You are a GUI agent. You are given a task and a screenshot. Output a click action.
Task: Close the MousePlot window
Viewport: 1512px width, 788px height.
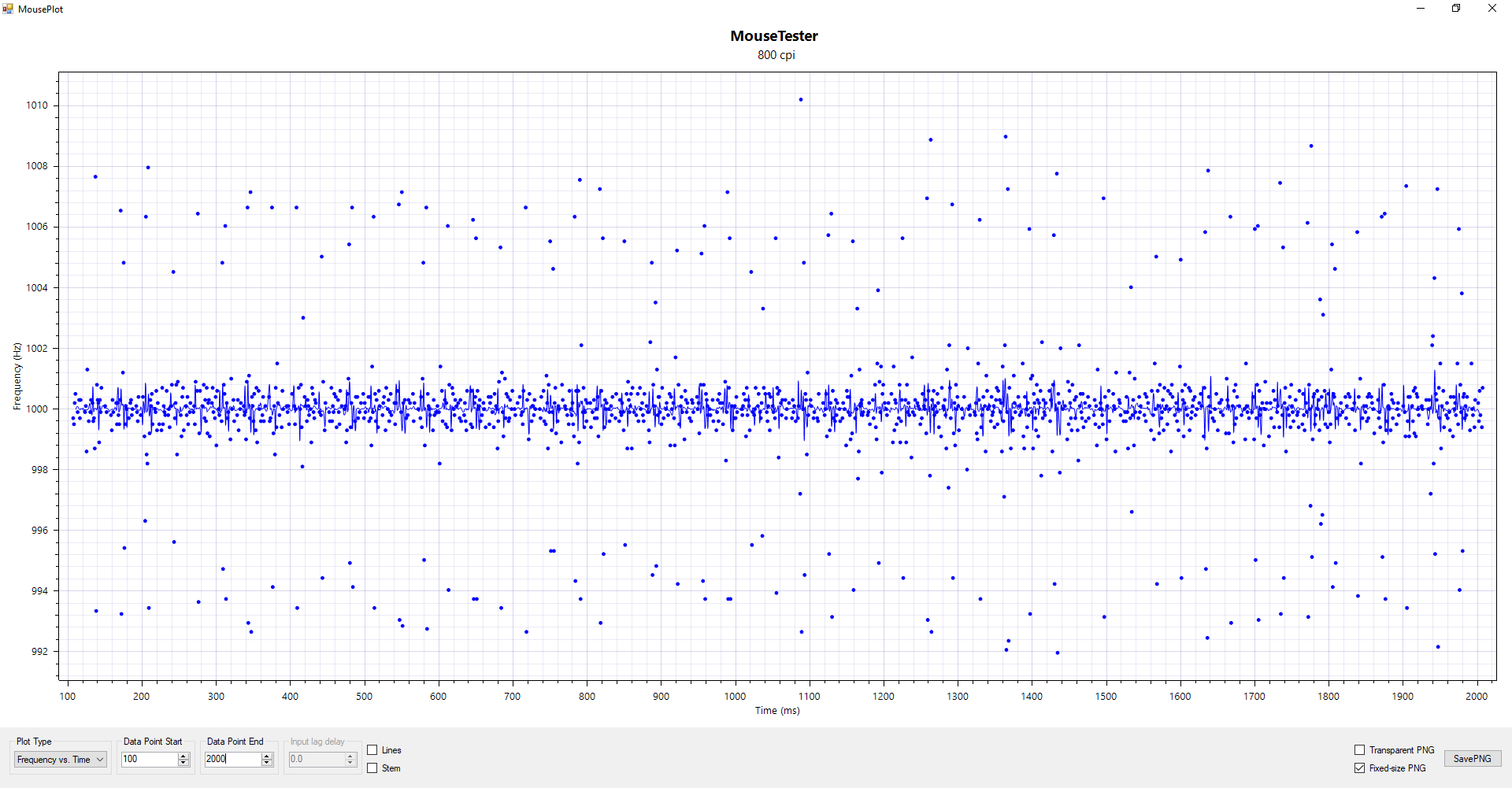[x=1492, y=9]
